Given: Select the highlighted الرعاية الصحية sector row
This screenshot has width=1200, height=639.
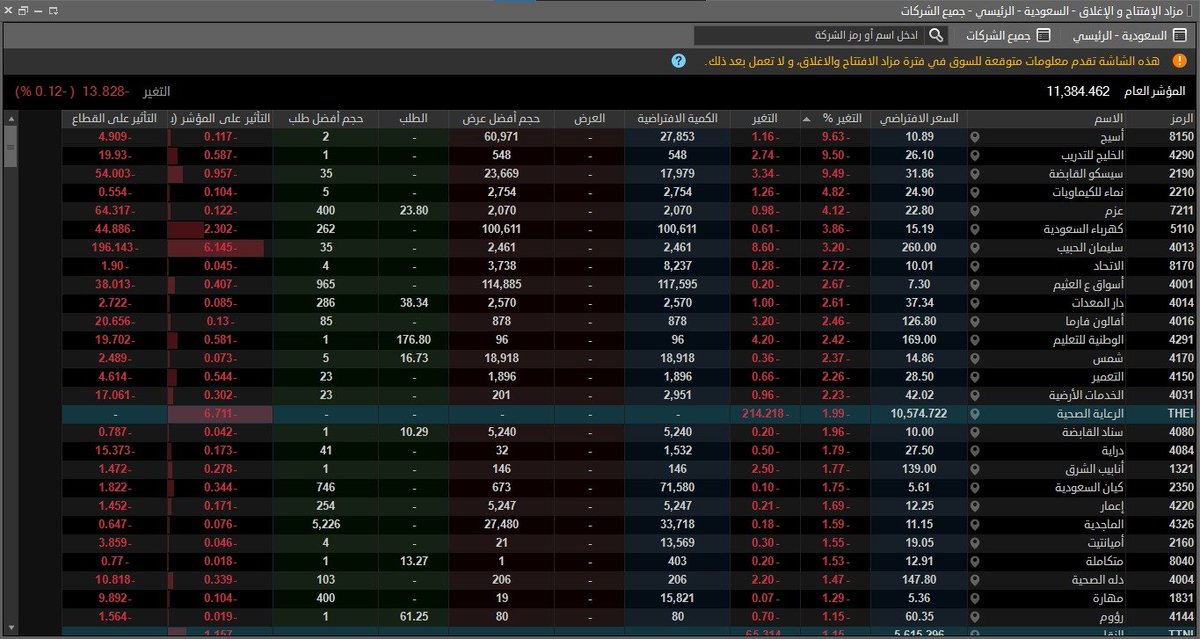Looking at the screenshot, I should 628,412.
